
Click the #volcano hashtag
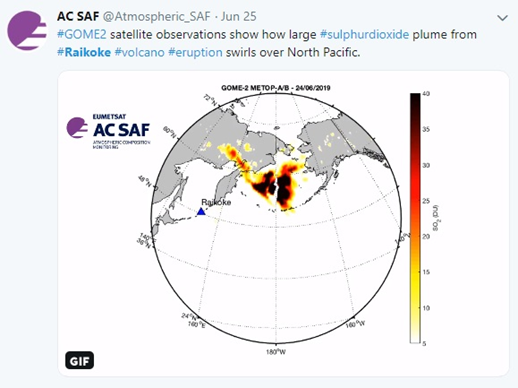point(140,52)
